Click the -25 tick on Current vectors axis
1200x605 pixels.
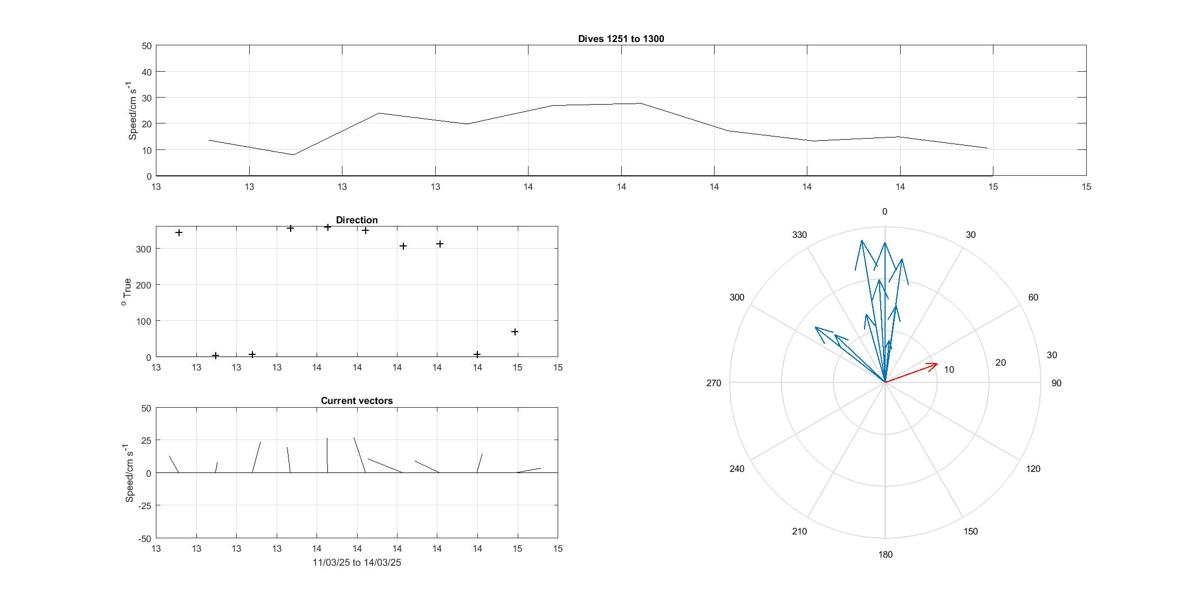coord(143,506)
